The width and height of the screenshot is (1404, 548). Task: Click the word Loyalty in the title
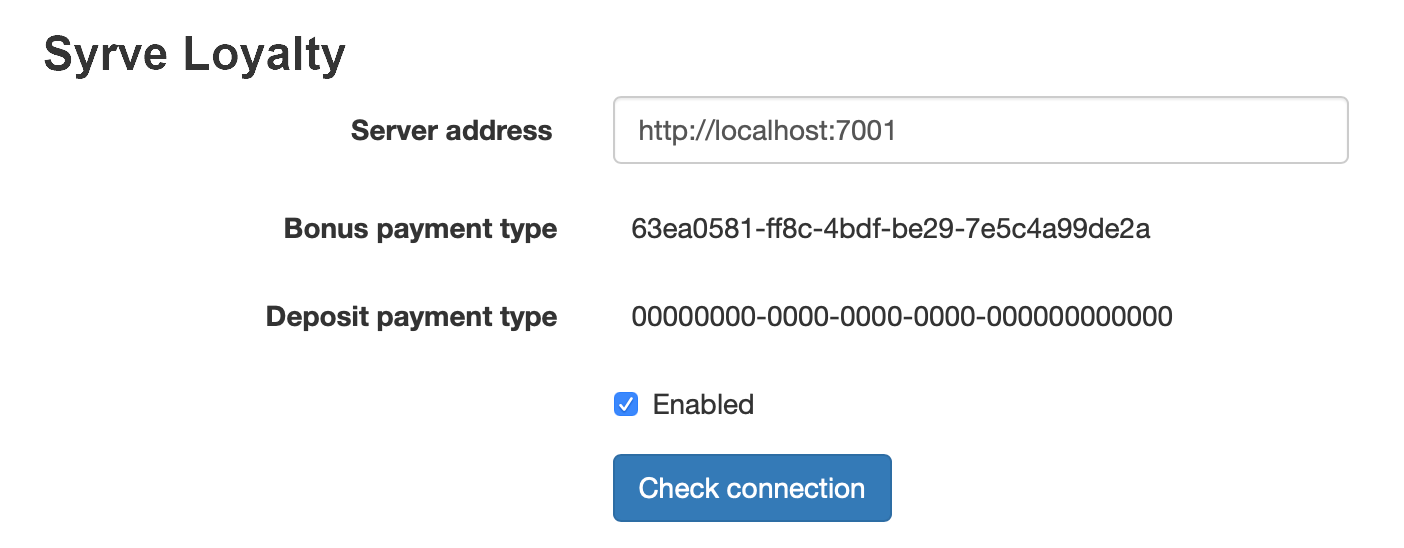[x=264, y=56]
